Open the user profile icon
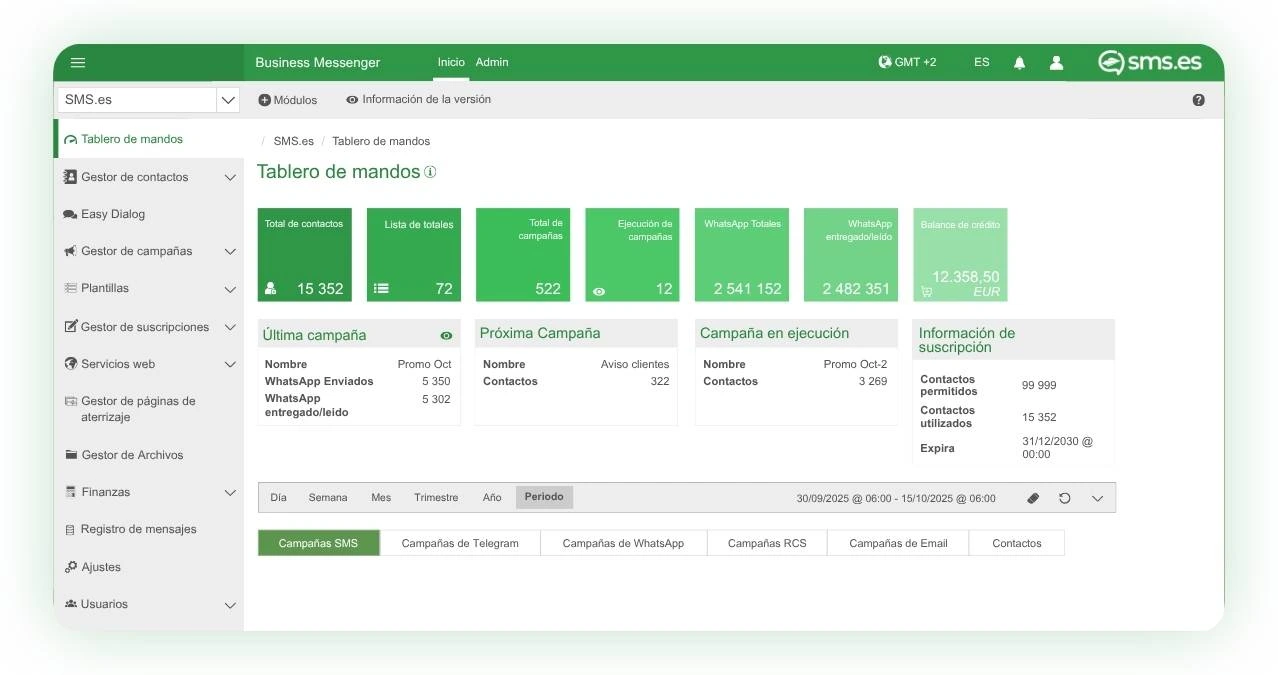The width and height of the screenshot is (1278, 675). click(x=1056, y=62)
